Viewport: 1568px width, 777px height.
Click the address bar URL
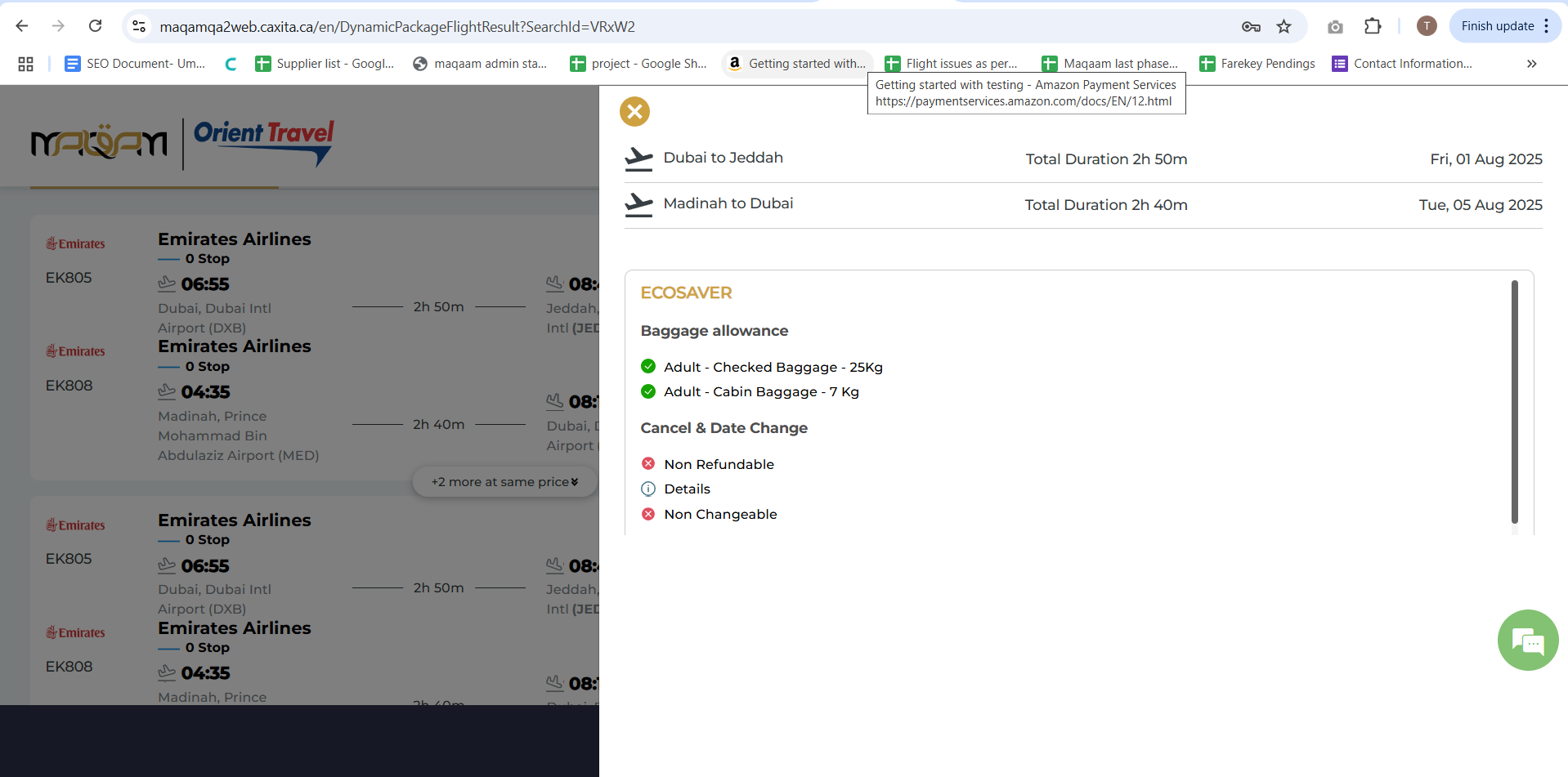tap(397, 27)
